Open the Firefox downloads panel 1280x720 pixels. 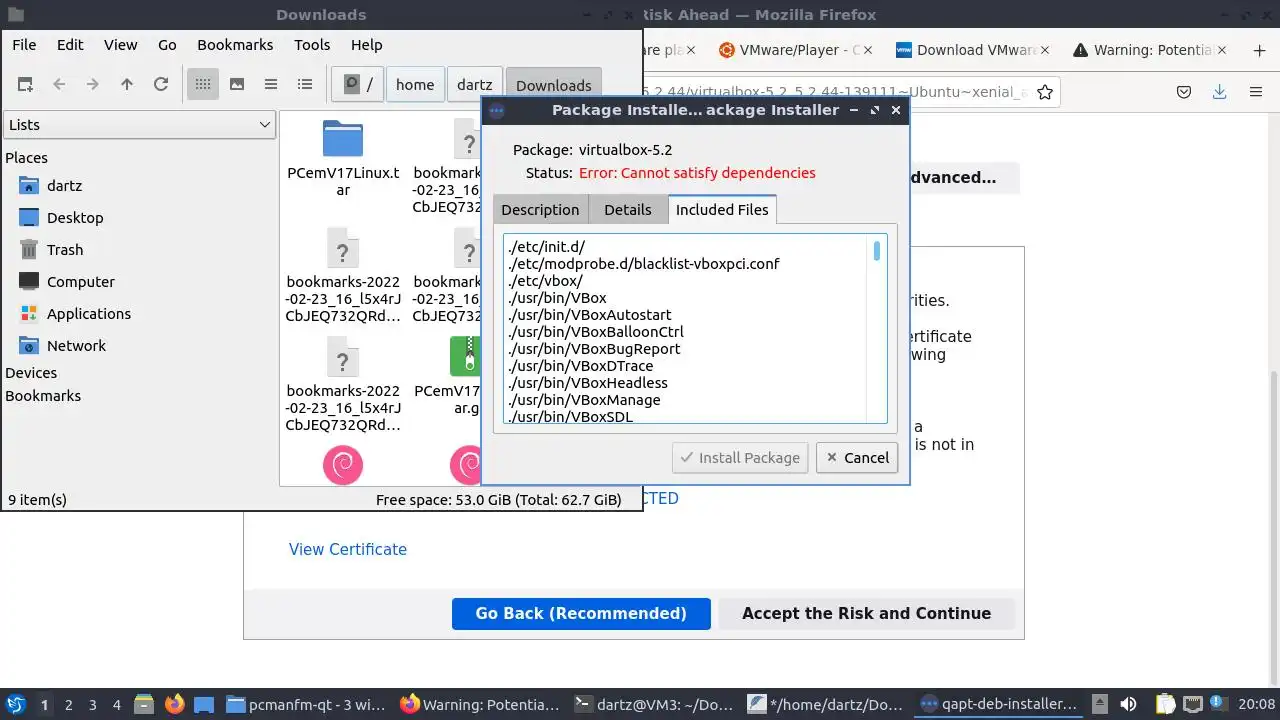(x=1219, y=92)
